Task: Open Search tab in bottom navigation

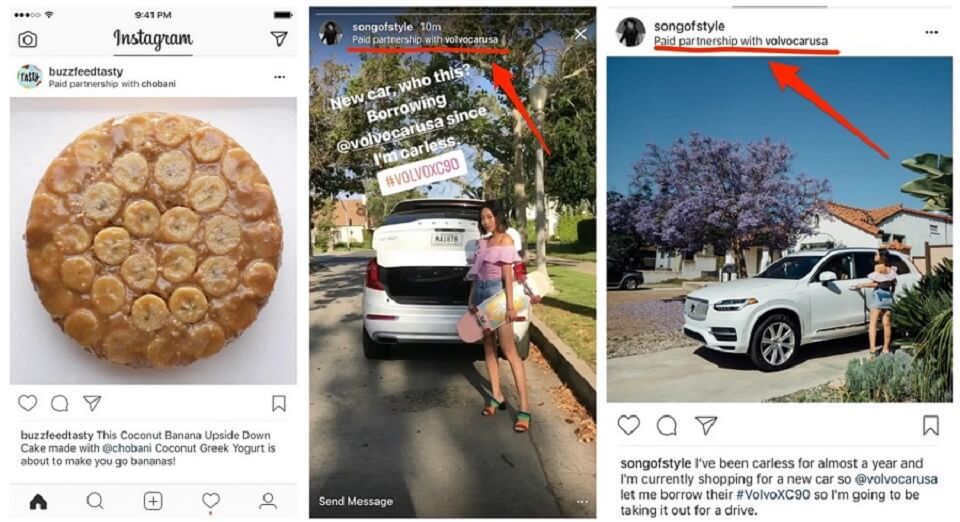Action: pyautogui.click(x=95, y=501)
